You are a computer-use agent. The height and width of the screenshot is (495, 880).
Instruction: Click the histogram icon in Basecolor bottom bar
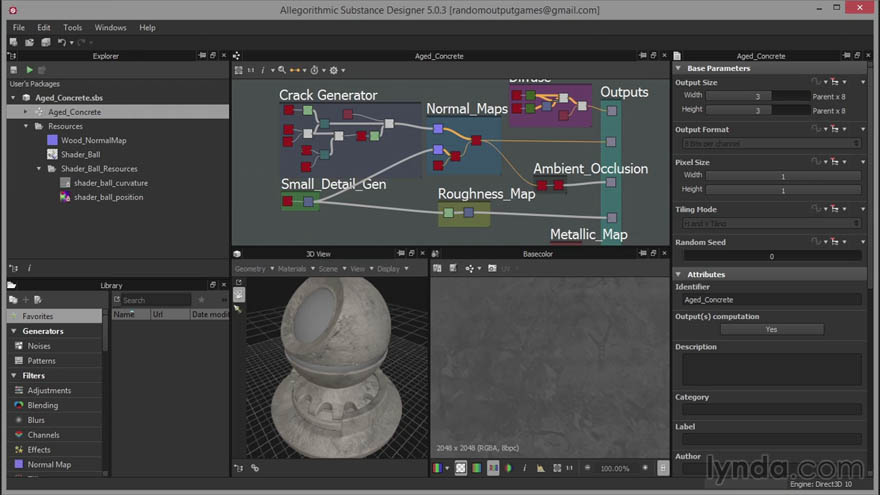point(540,468)
